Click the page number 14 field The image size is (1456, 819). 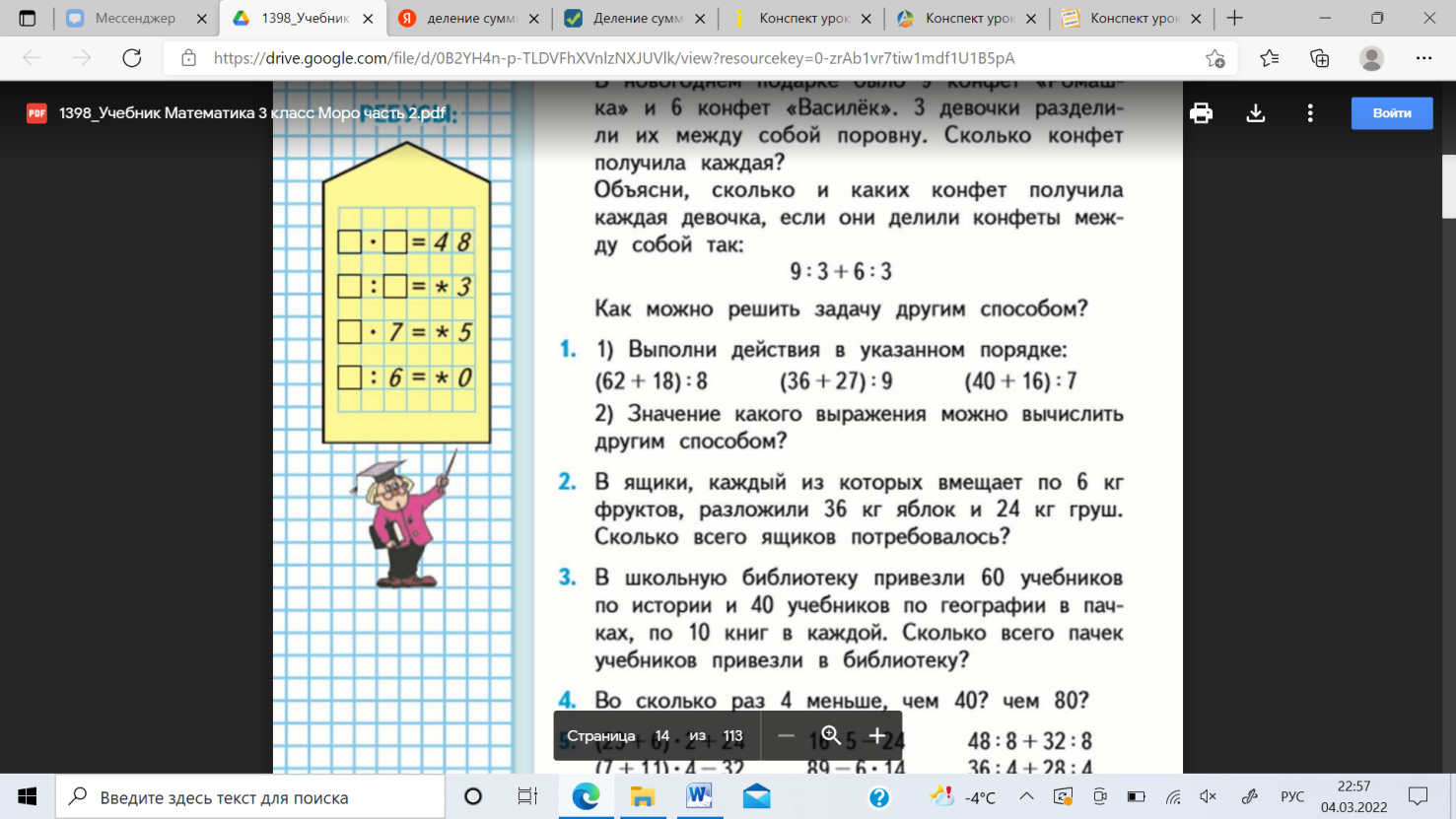coord(662,736)
